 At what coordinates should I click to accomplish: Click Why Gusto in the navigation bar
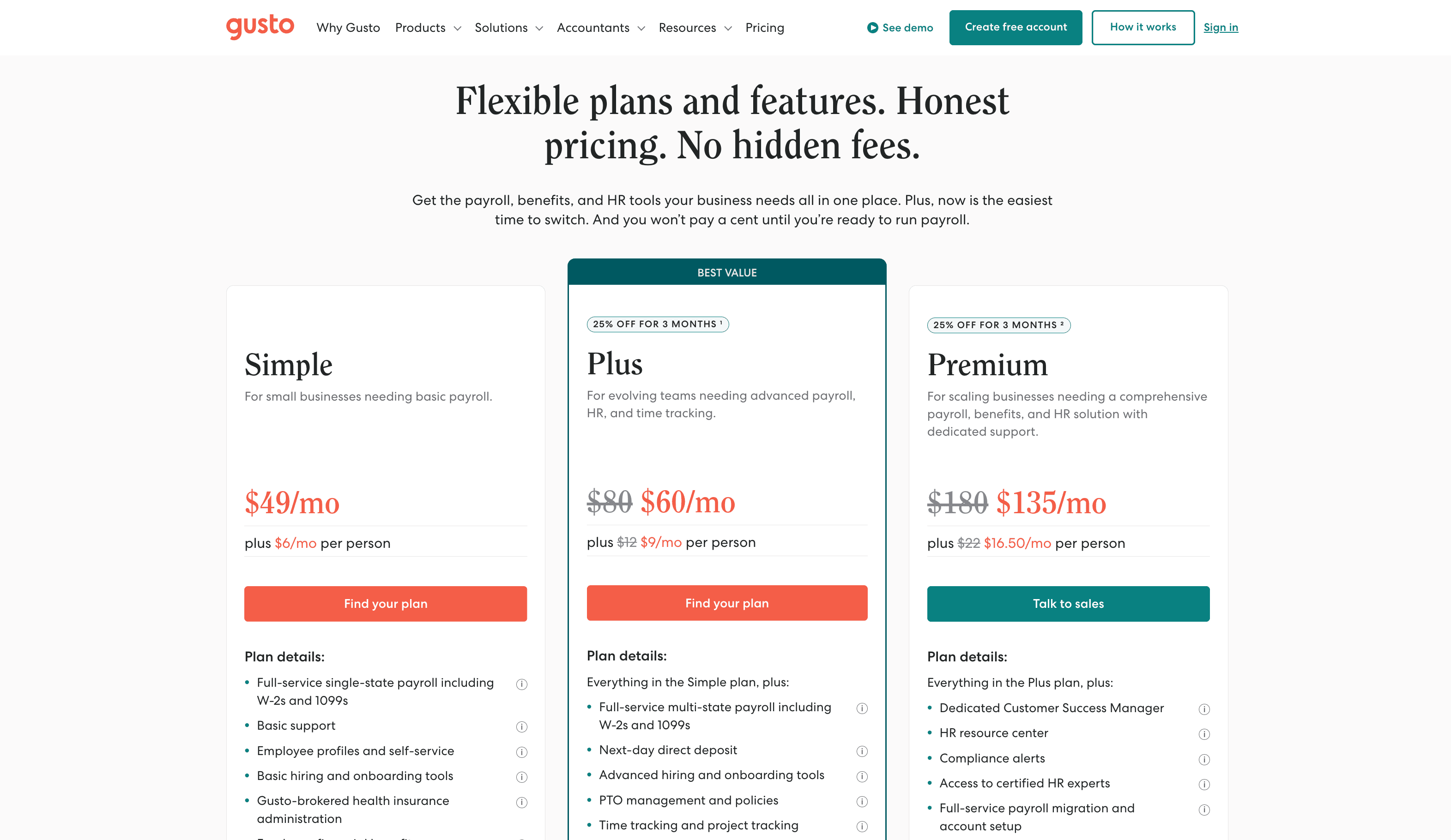coord(348,28)
